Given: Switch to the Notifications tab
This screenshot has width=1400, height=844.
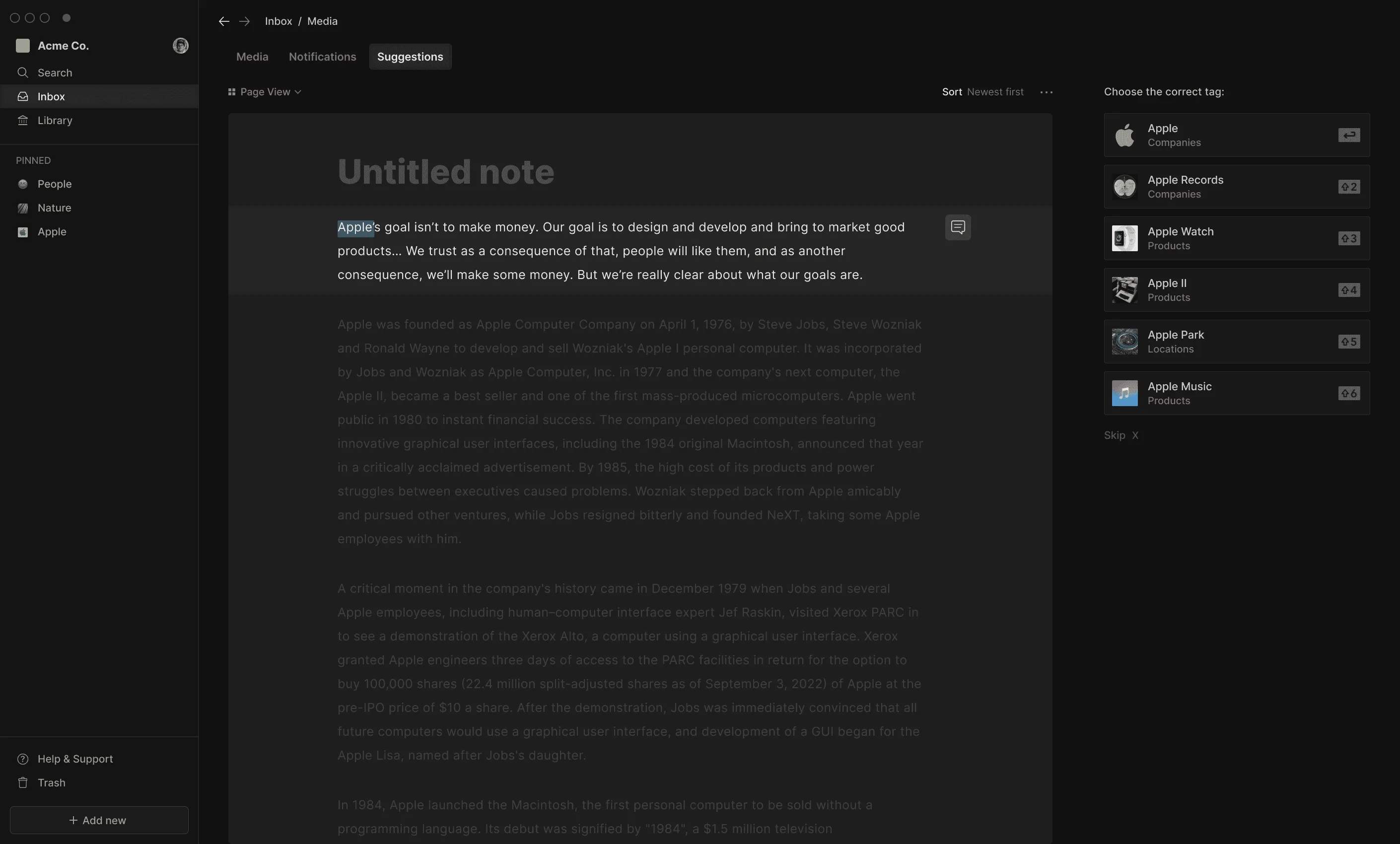Looking at the screenshot, I should (322, 57).
